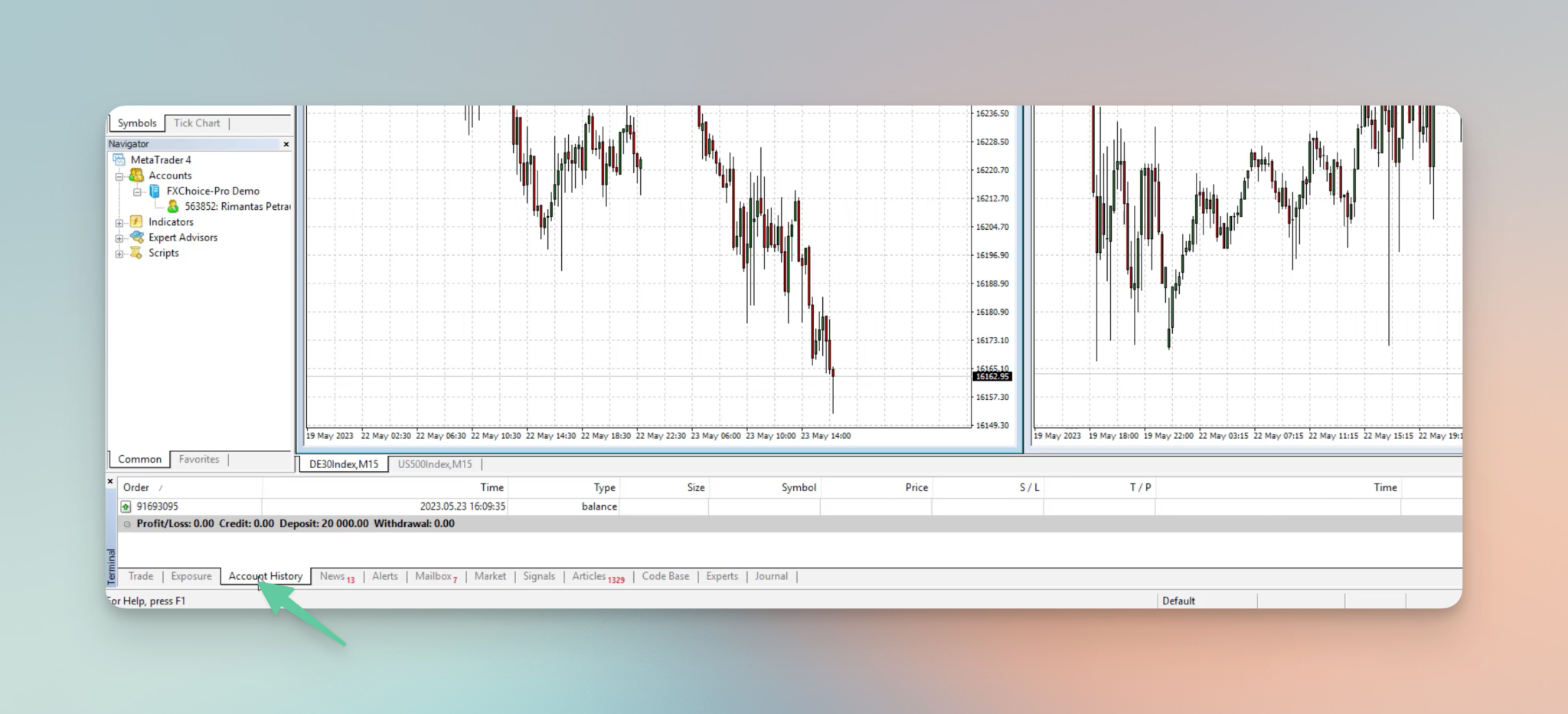Viewport: 1568px width, 714px height.
Task: Close the Terminal panel
Action: pyautogui.click(x=110, y=481)
